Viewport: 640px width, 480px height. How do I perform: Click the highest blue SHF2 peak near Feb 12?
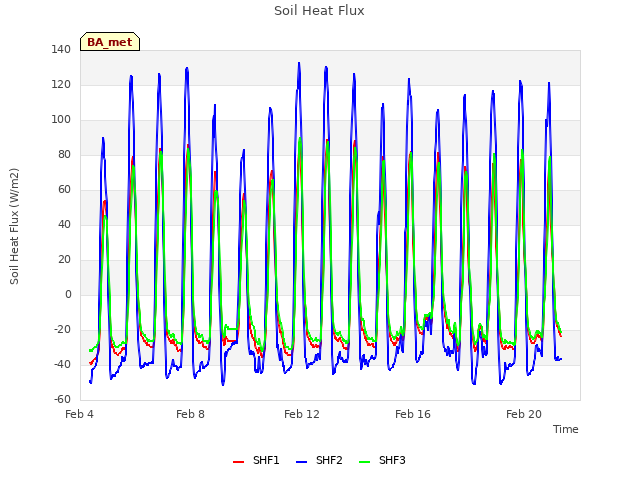click(299, 63)
